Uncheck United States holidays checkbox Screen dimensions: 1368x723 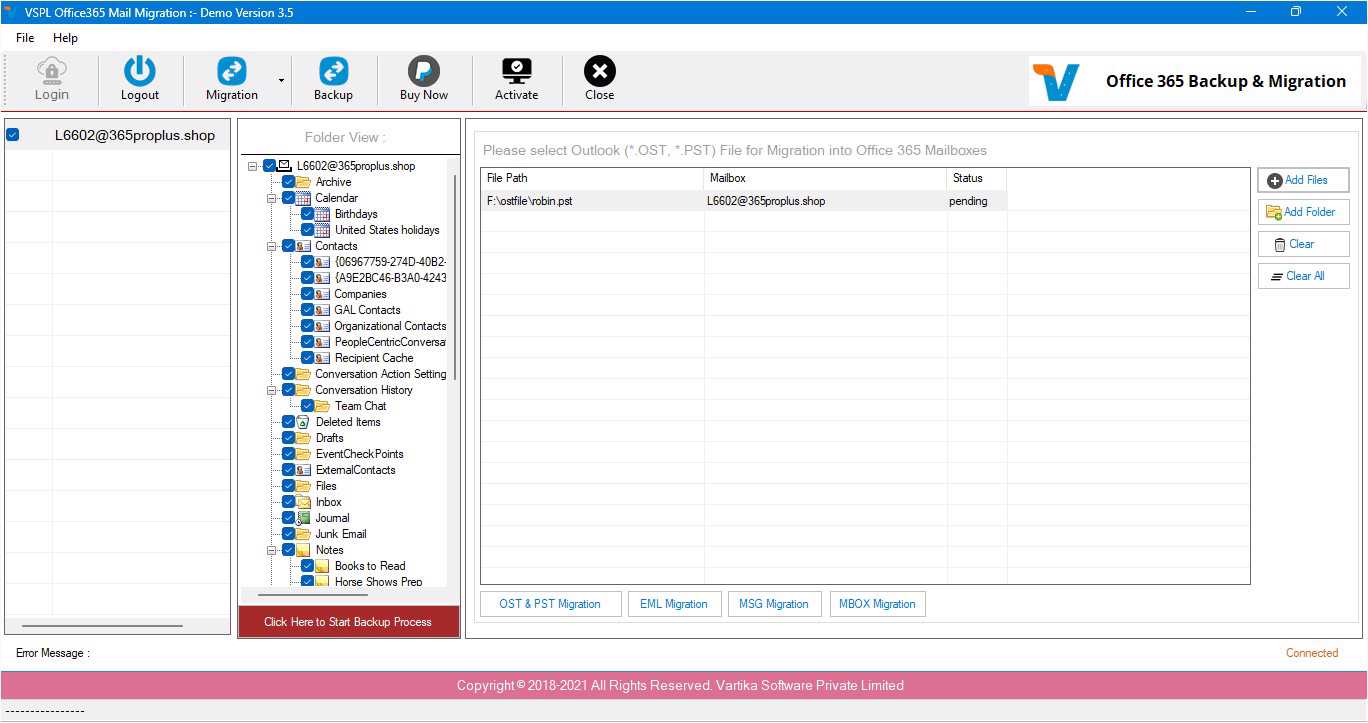[x=307, y=230]
